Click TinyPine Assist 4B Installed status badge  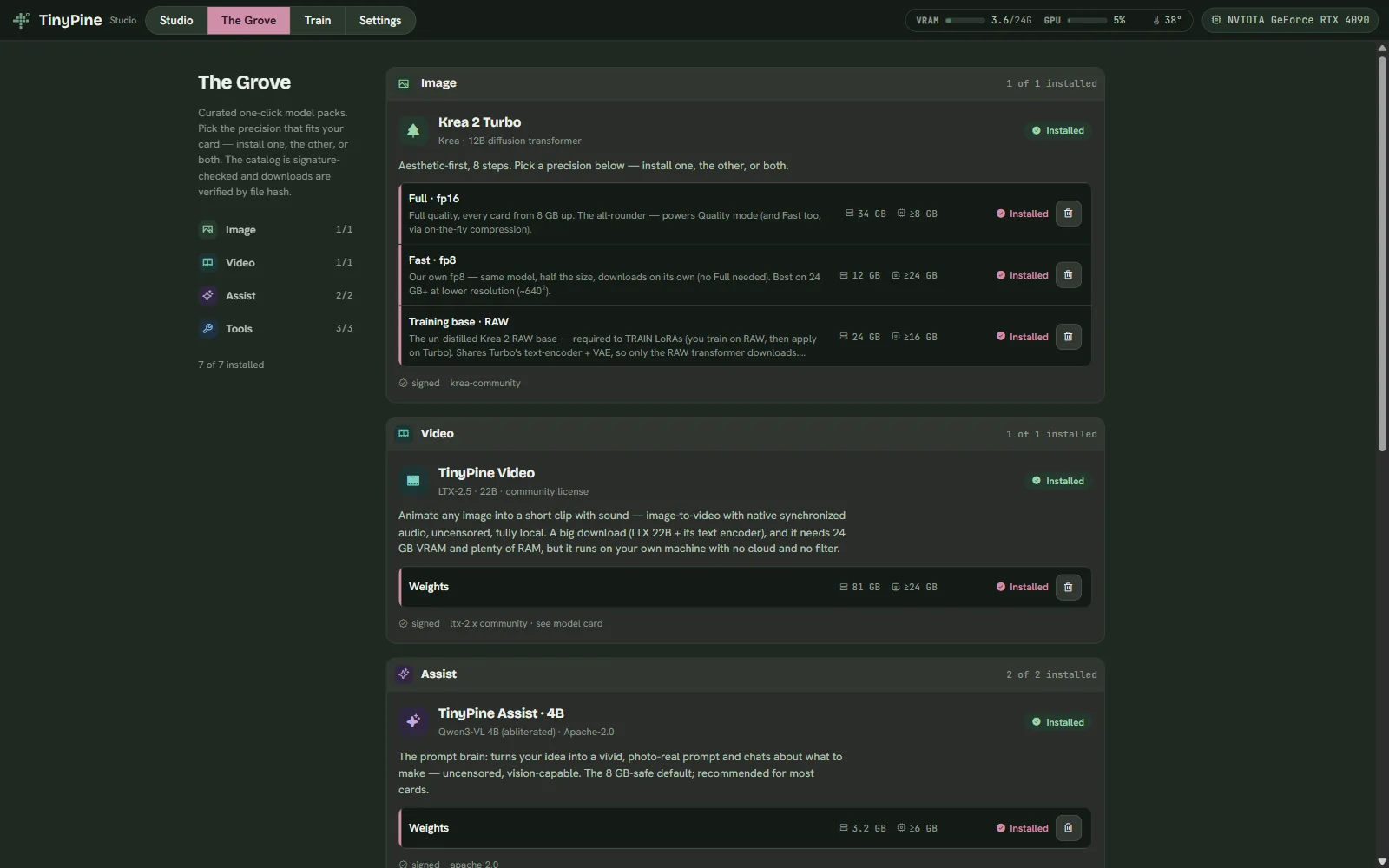1058,722
